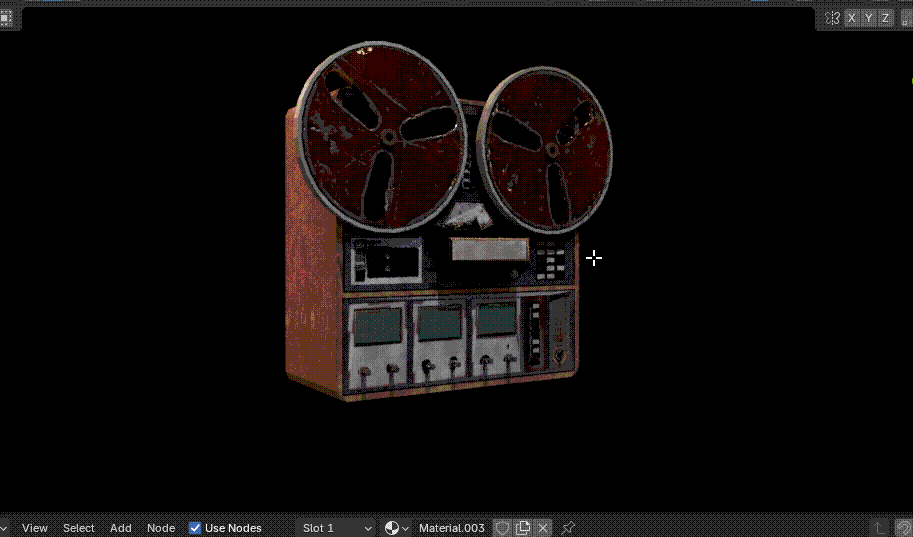This screenshot has width=913, height=537.
Task: Toggle Z axis mirror
Action: point(886,18)
